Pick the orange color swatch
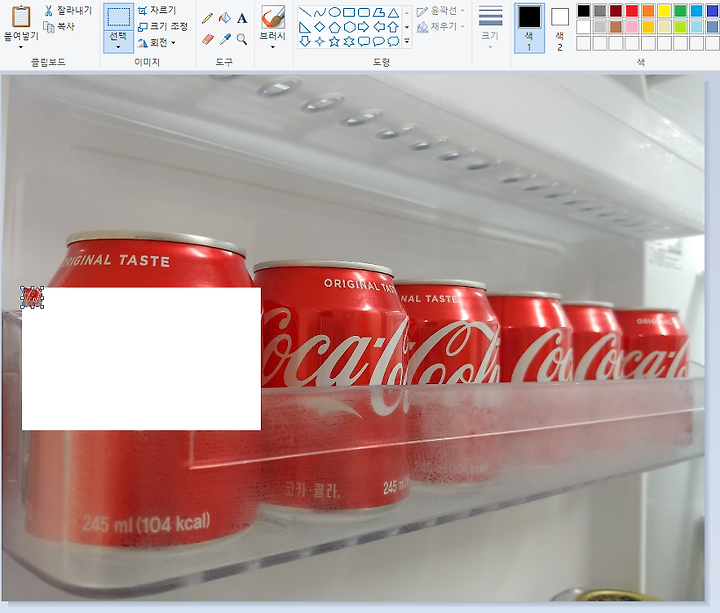 point(648,10)
